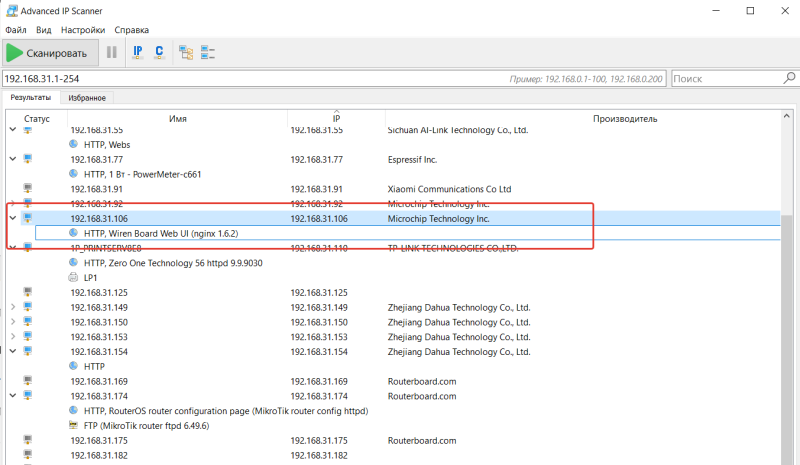Open the Настройки menu
Screen dimensions: 800x465
coord(83,30)
